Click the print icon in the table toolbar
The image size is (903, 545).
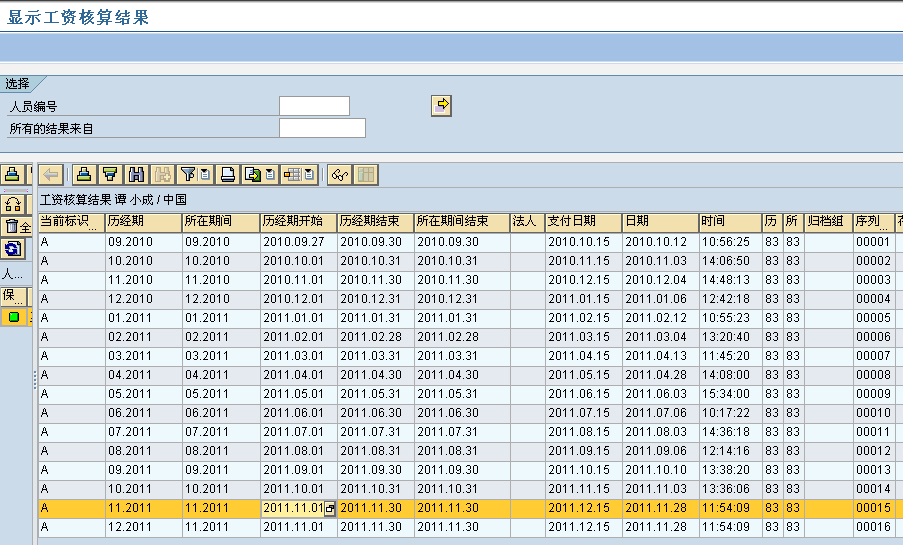point(228,174)
